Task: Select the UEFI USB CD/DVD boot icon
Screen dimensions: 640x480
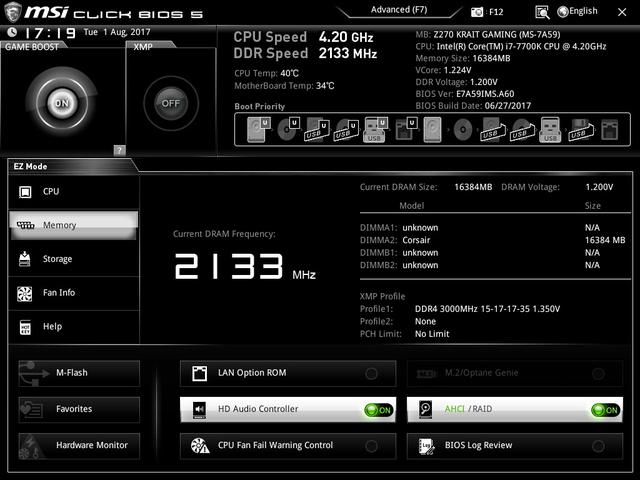Action: pos(346,130)
